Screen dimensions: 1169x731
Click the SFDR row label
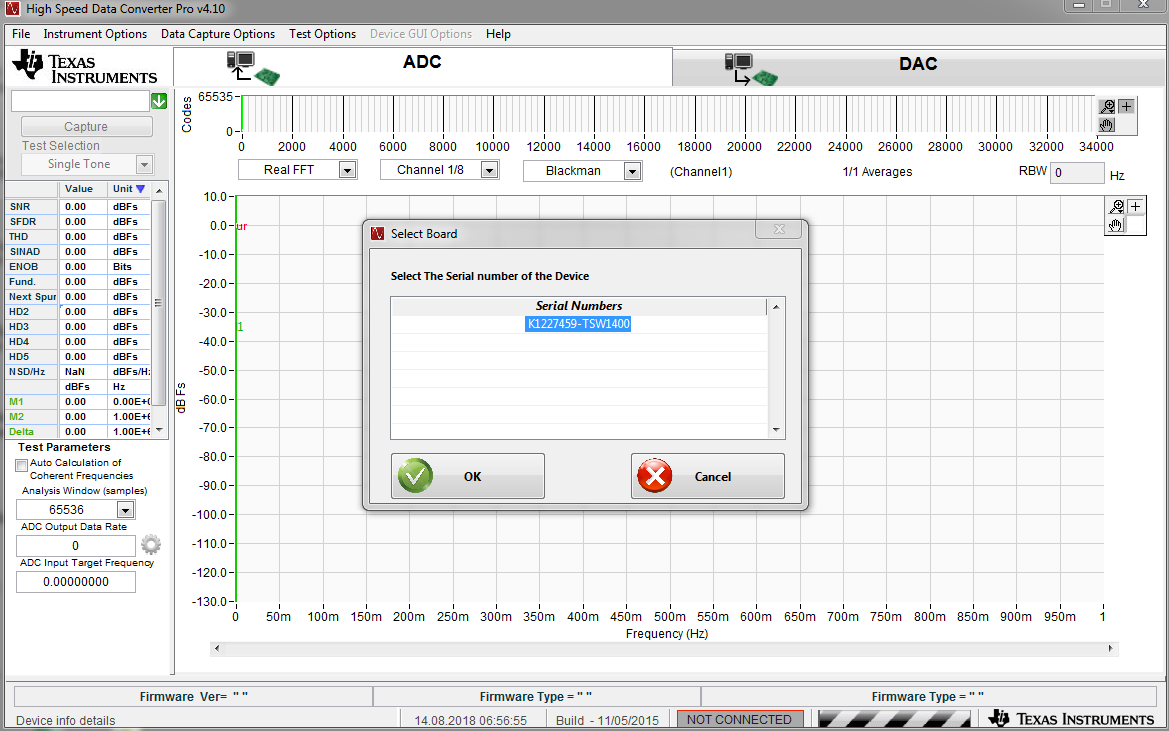pos(23,221)
